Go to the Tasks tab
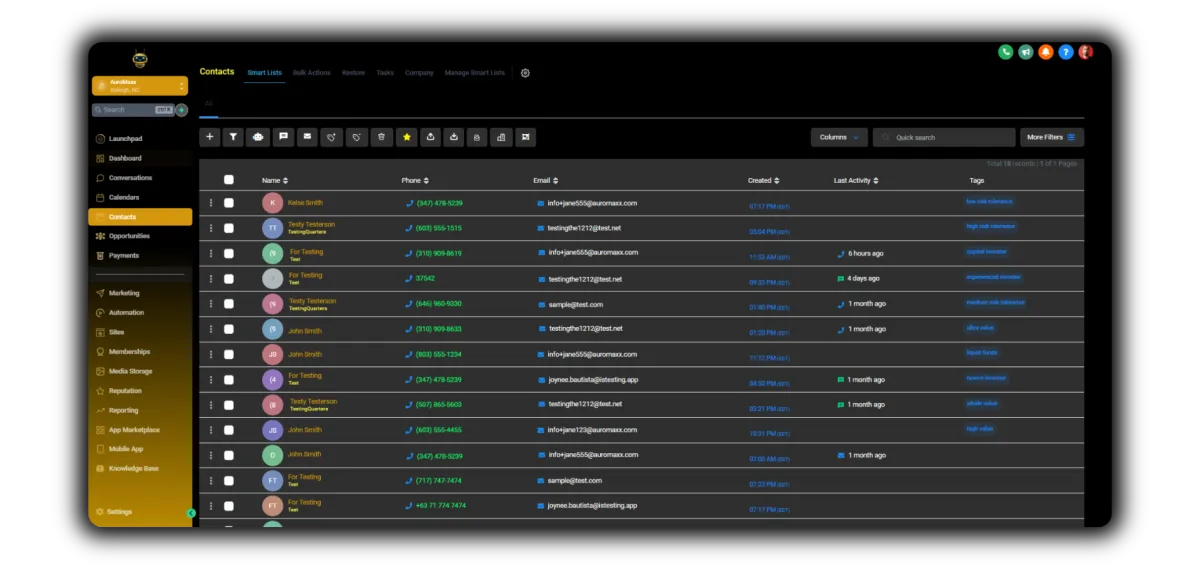Screen dimensions: 1200x574 coord(385,73)
